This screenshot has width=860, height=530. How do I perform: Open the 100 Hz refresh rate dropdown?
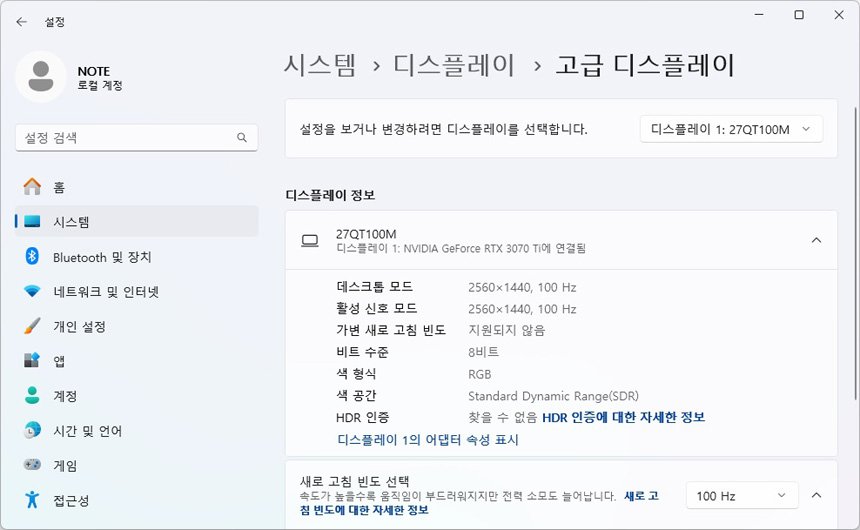[x=742, y=496]
